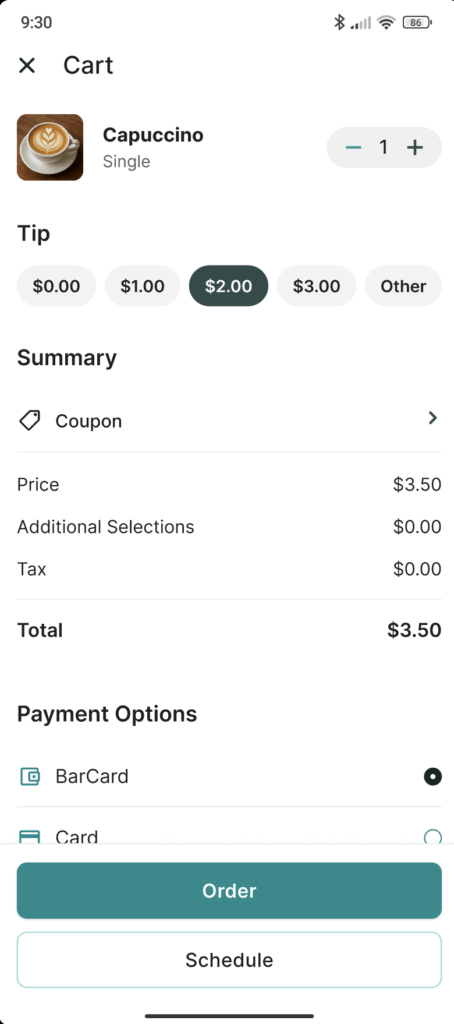Viewport: 454px width, 1024px height.
Task: Select the $3.00 tip chip
Action: tap(317, 286)
